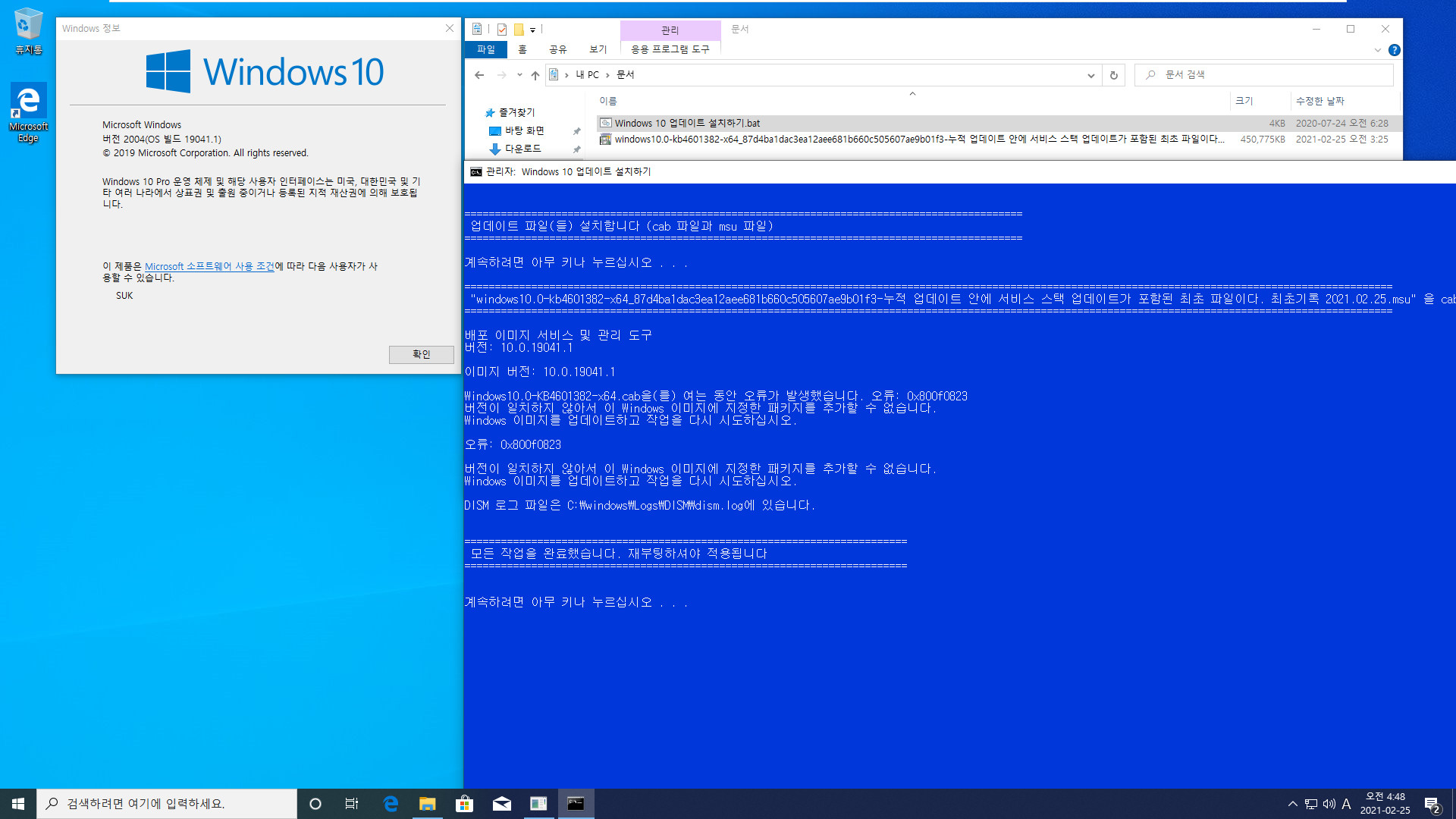
Task: Close the Windows 정보 dialog
Action: (x=450, y=28)
